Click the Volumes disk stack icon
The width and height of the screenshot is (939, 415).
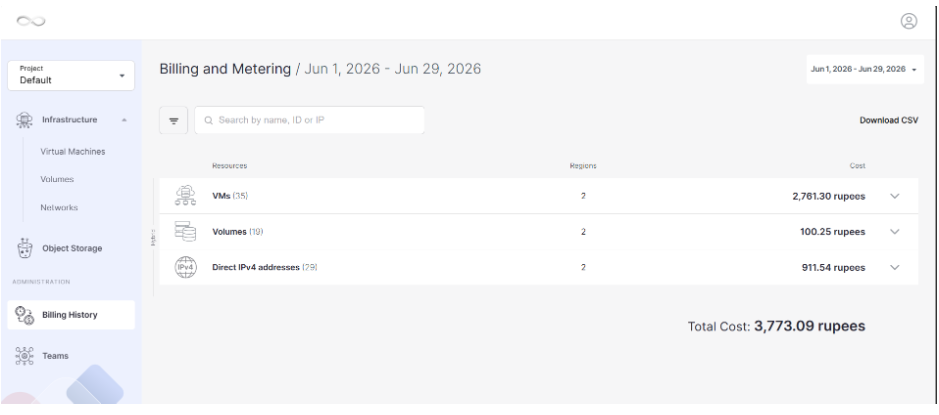pyautogui.click(x=185, y=231)
